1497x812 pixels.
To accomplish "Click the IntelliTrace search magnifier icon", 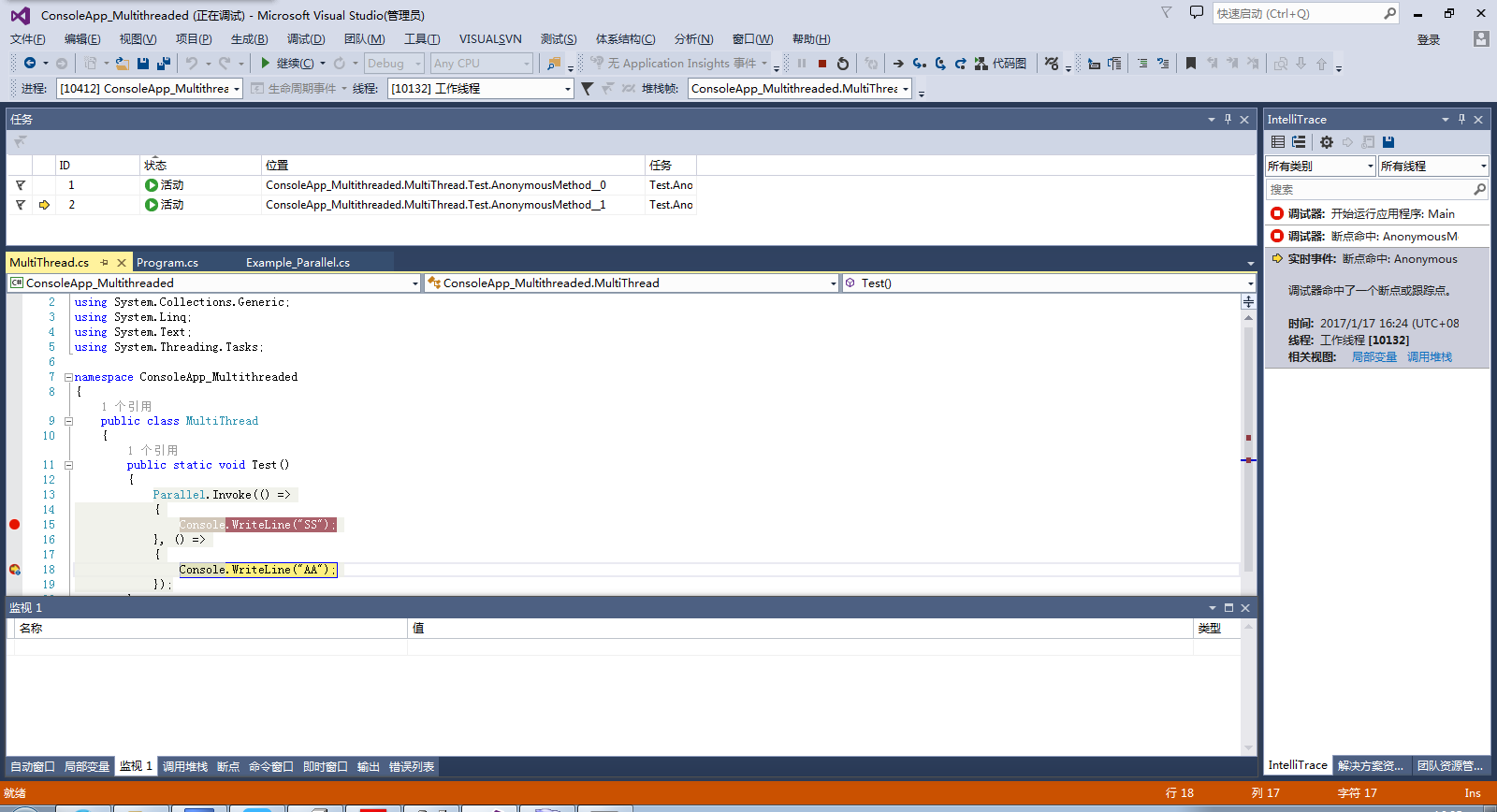I will pyautogui.click(x=1479, y=189).
